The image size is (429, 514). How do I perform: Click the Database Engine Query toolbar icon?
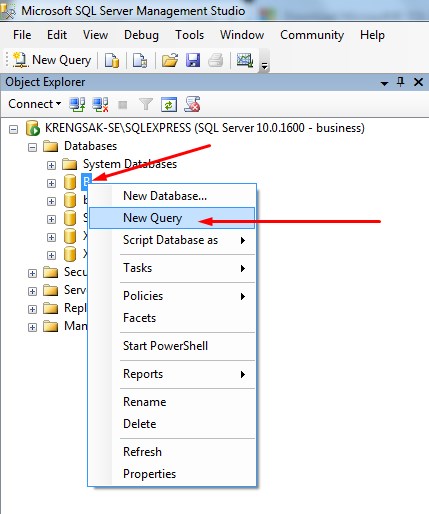point(112,61)
